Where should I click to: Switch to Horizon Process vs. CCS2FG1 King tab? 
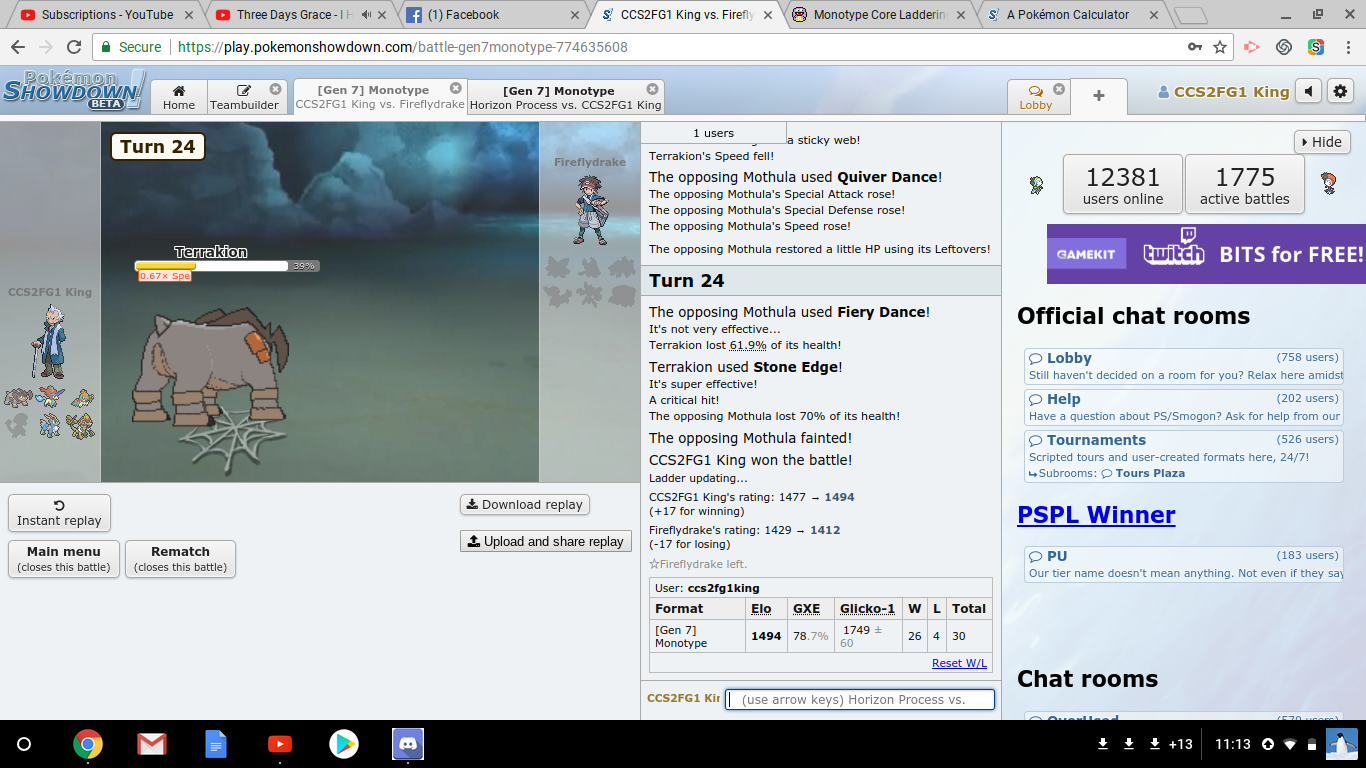(x=565, y=97)
